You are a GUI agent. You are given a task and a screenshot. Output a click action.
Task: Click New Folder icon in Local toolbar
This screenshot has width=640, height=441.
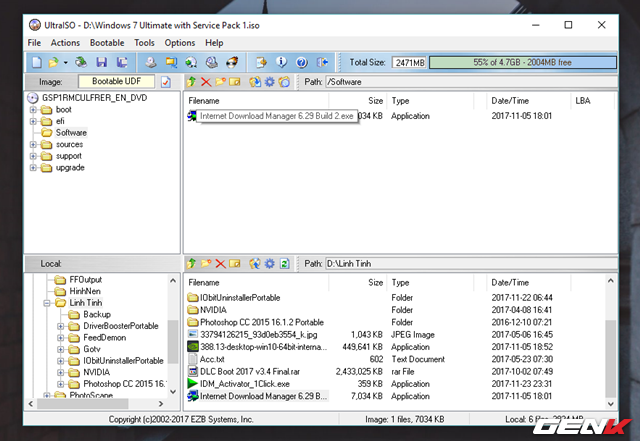click(x=206, y=264)
